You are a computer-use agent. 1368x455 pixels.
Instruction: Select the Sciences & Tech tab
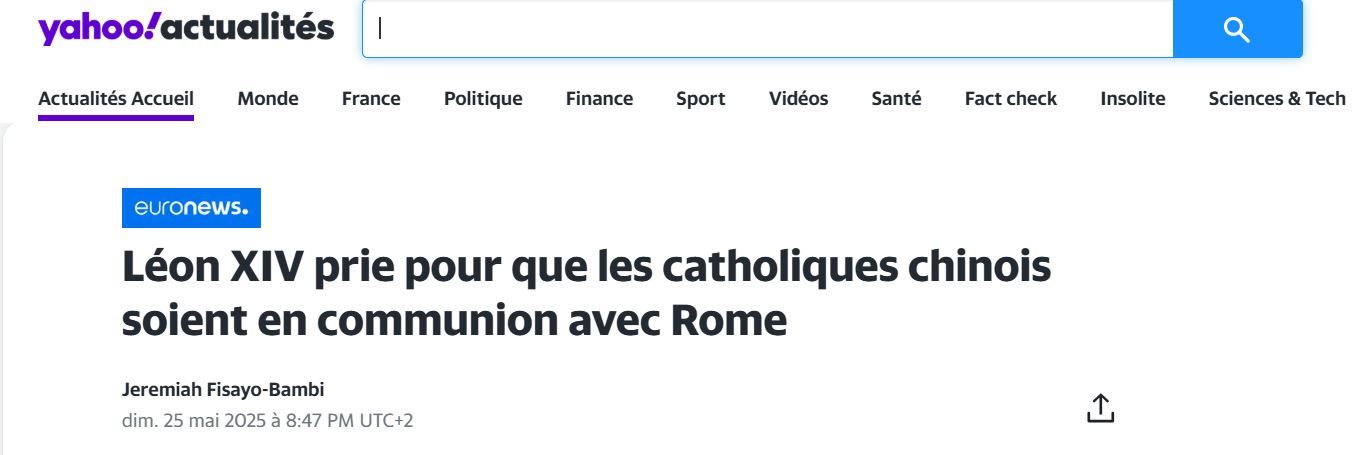tap(1277, 98)
